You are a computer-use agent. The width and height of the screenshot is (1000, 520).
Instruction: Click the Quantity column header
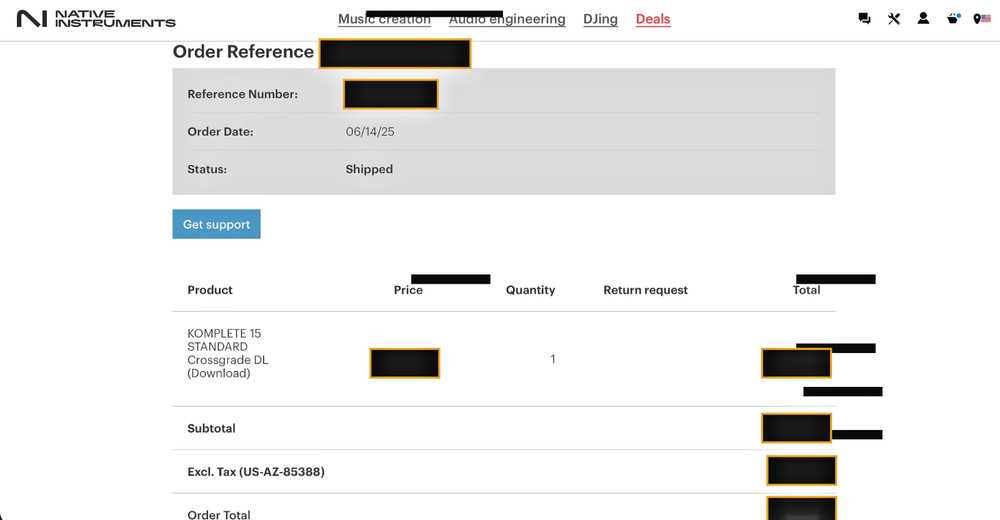pyautogui.click(x=530, y=290)
